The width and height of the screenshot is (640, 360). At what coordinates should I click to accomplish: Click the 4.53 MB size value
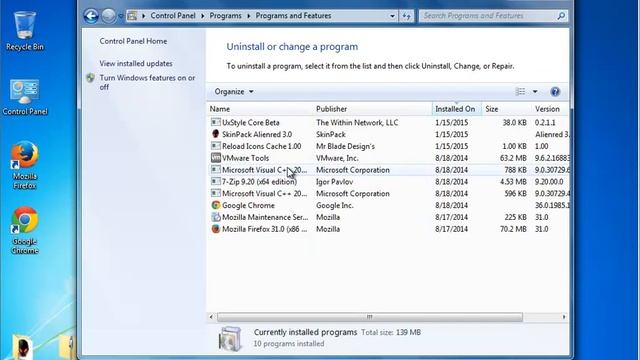tap(513, 182)
